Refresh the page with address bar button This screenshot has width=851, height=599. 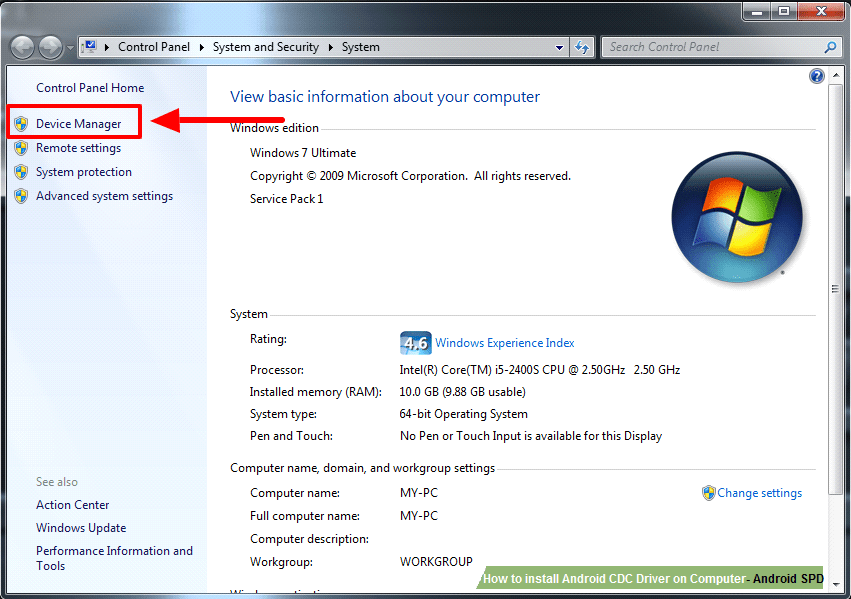pyautogui.click(x=582, y=48)
